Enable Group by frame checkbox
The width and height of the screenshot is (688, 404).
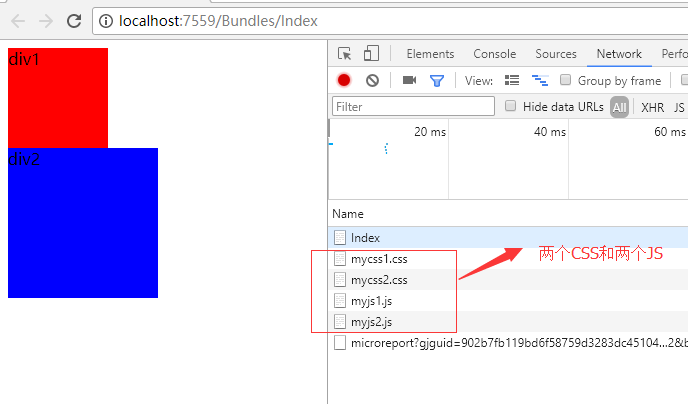point(566,80)
